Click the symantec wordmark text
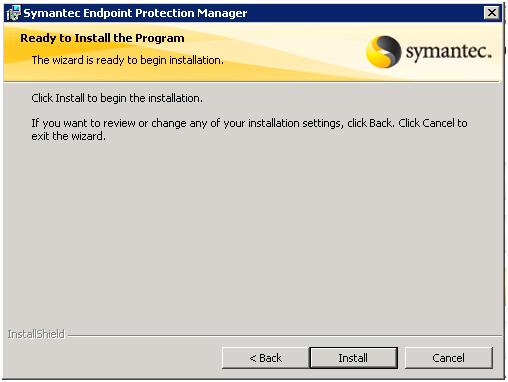Image resolution: width=508 pixels, height=382 pixels. pos(449,52)
